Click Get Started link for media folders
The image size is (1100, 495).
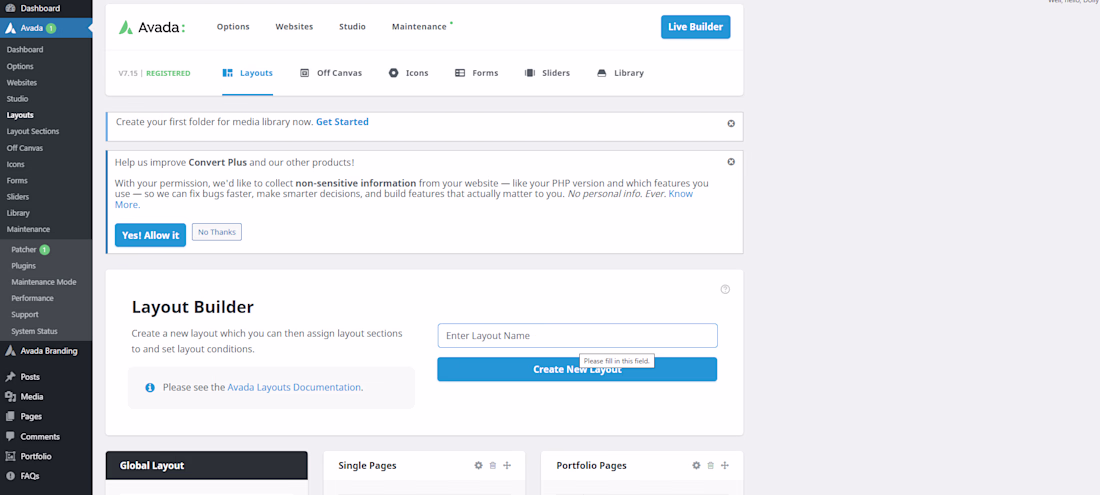pos(342,122)
